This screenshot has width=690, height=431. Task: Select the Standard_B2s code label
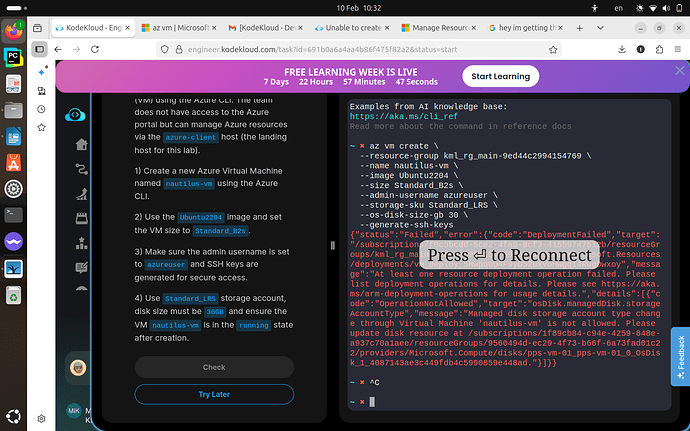pos(220,231)
